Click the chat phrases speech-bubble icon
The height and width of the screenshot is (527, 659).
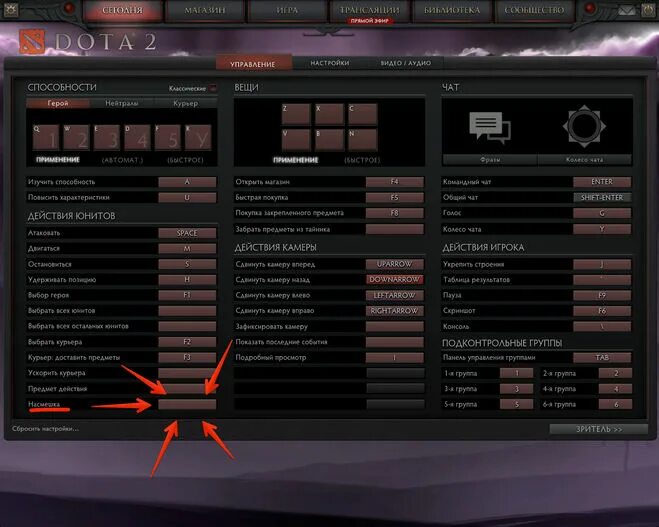[x=490, y=126]
